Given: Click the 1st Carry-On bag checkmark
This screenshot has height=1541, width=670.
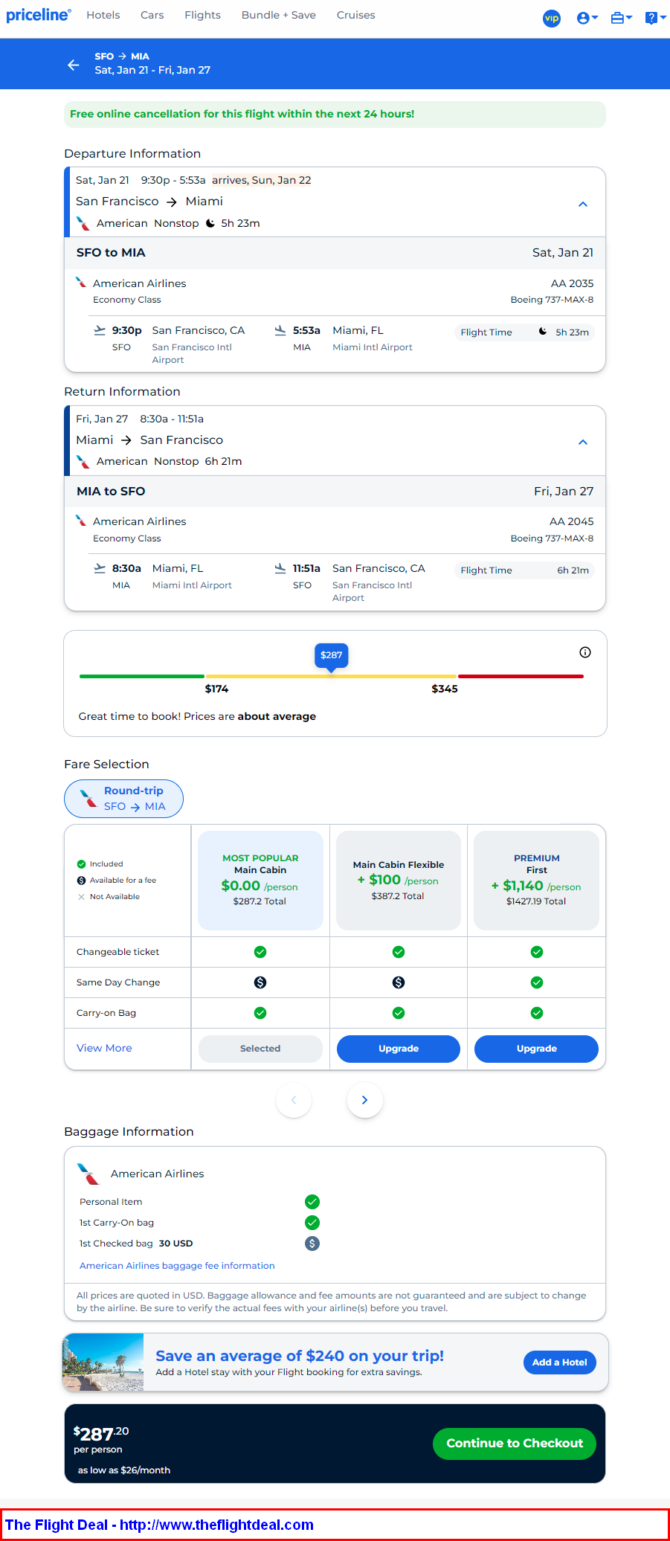Looking at the screenshot, I should (312, 1223).
